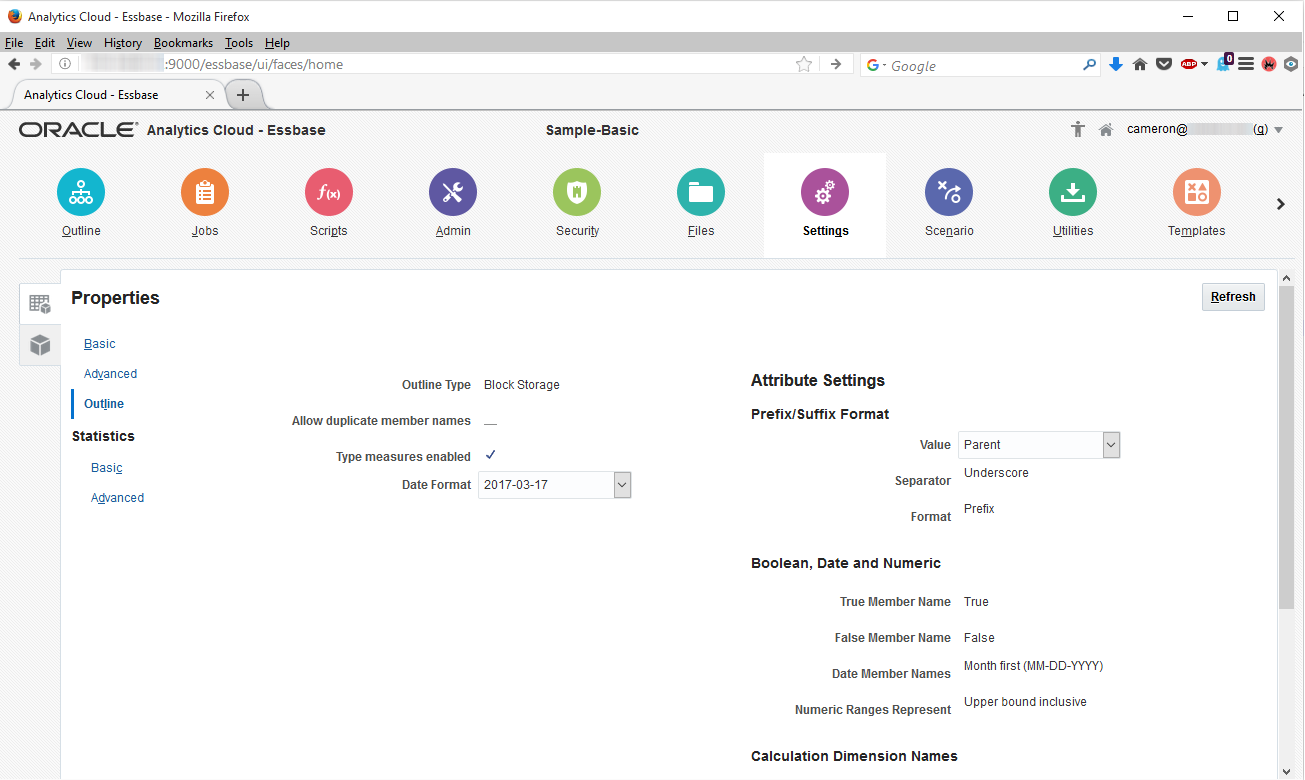The image size is (1305, 780).
Task: Click the Ghostery ghost icon
Action: [1223, 64]
